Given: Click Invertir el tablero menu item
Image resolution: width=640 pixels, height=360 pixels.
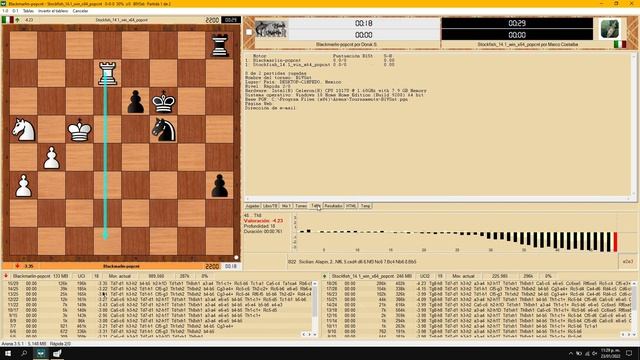Looking at the screenshot, I should pyautogui.click(x=53, y=11).
